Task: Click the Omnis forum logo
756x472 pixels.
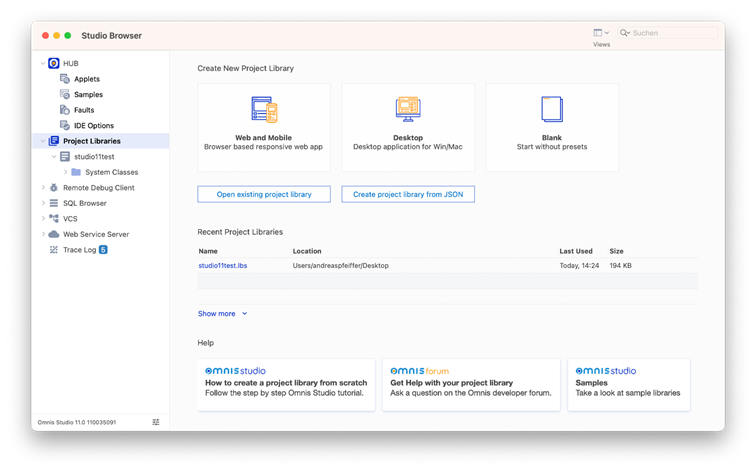Action: click(419, 371)
